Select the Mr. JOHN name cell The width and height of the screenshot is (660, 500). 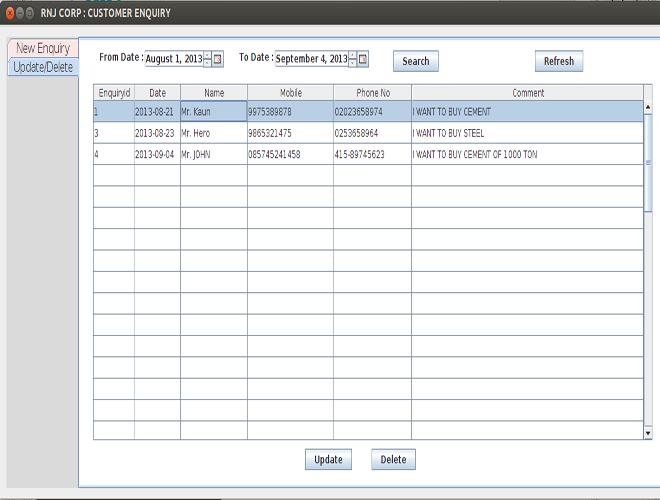pyautogui.click(x=214, y=154)
